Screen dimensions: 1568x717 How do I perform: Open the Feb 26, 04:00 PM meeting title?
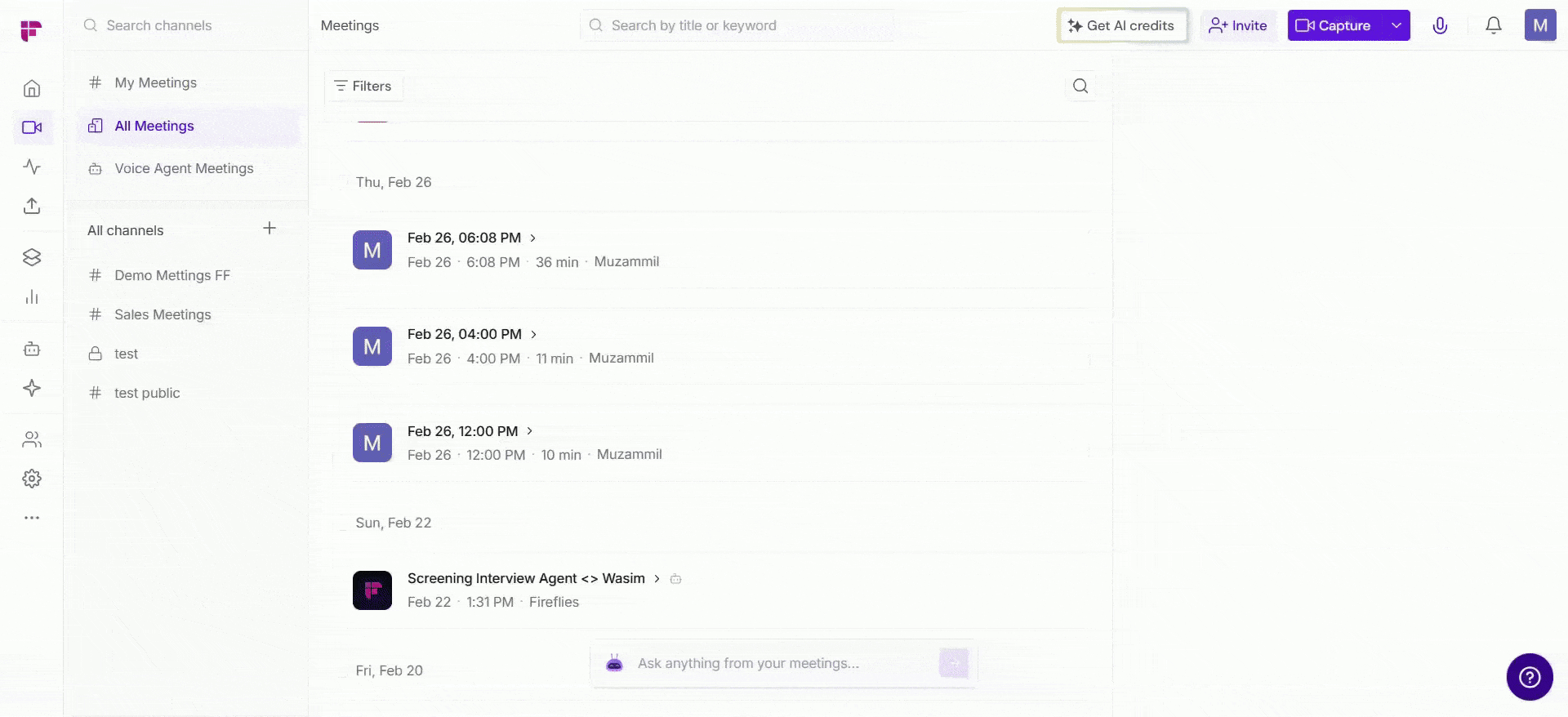tap(464, 334)
